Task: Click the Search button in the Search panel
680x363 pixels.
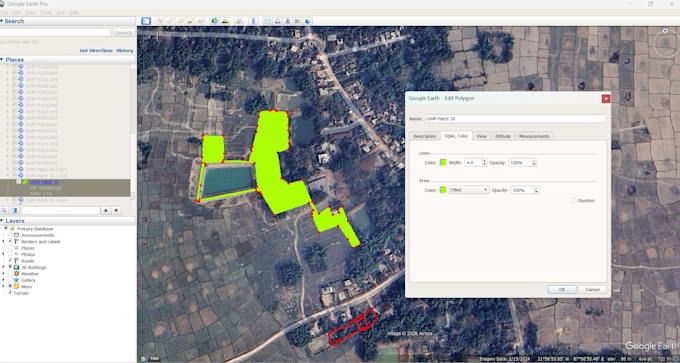Action: [124, 33]
